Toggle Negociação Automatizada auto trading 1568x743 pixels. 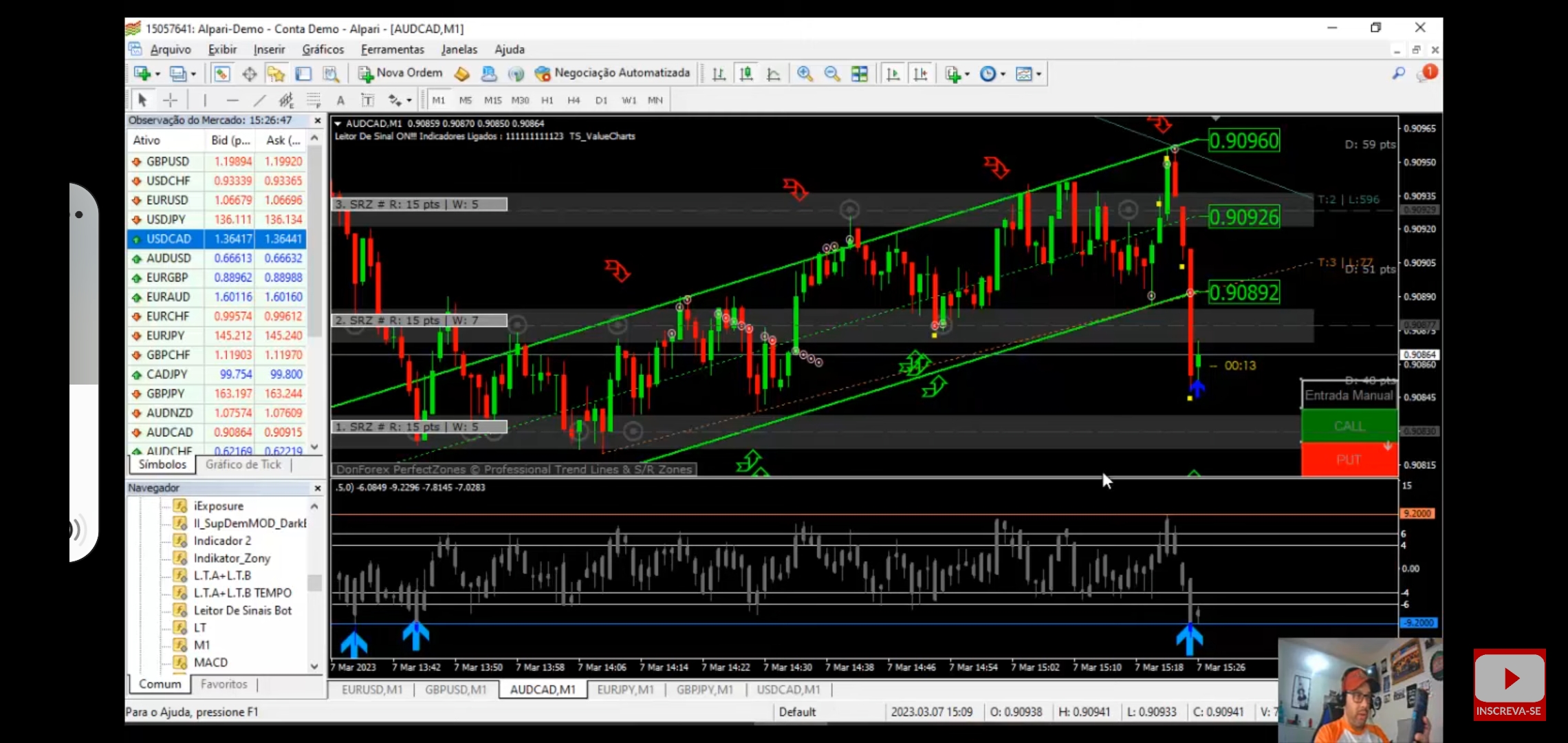[x=612, y=73]
